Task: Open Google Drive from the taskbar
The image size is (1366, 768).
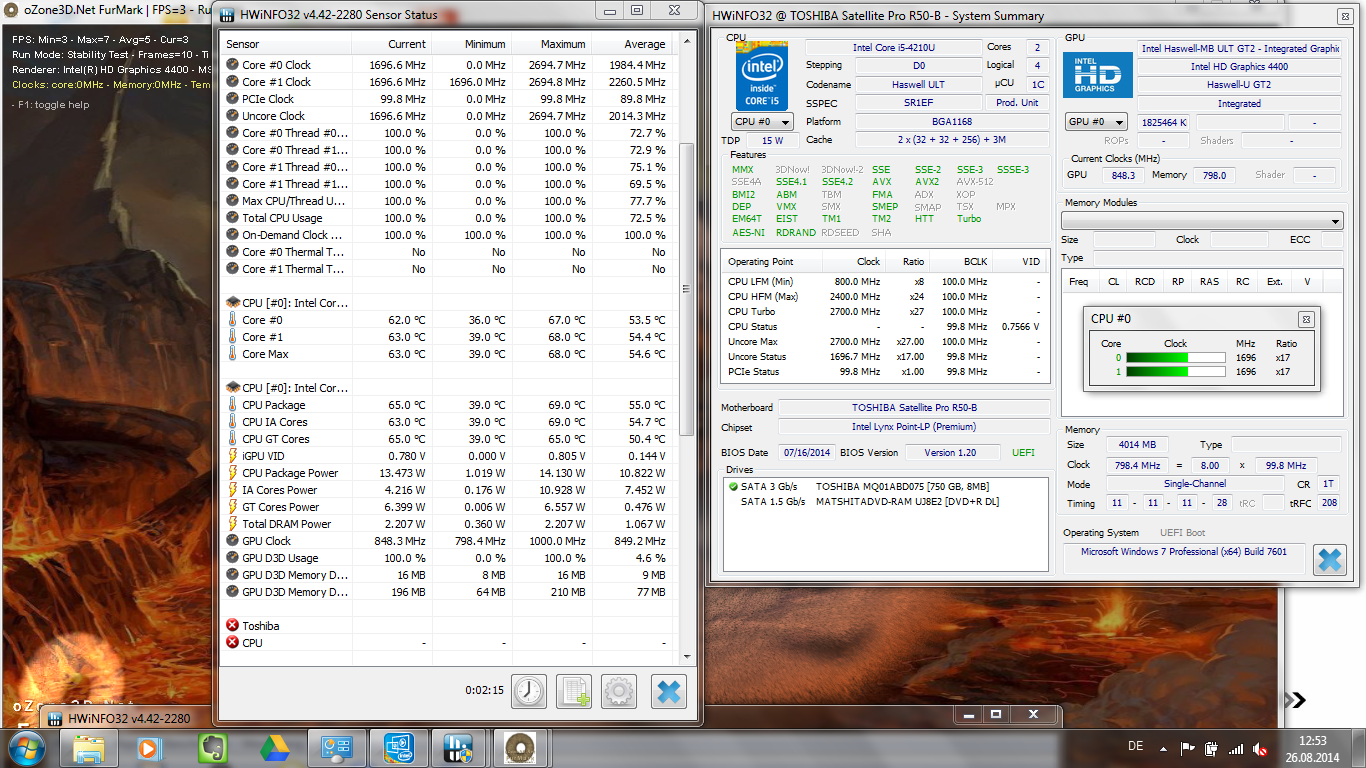Action: click(x=273, y=748)
